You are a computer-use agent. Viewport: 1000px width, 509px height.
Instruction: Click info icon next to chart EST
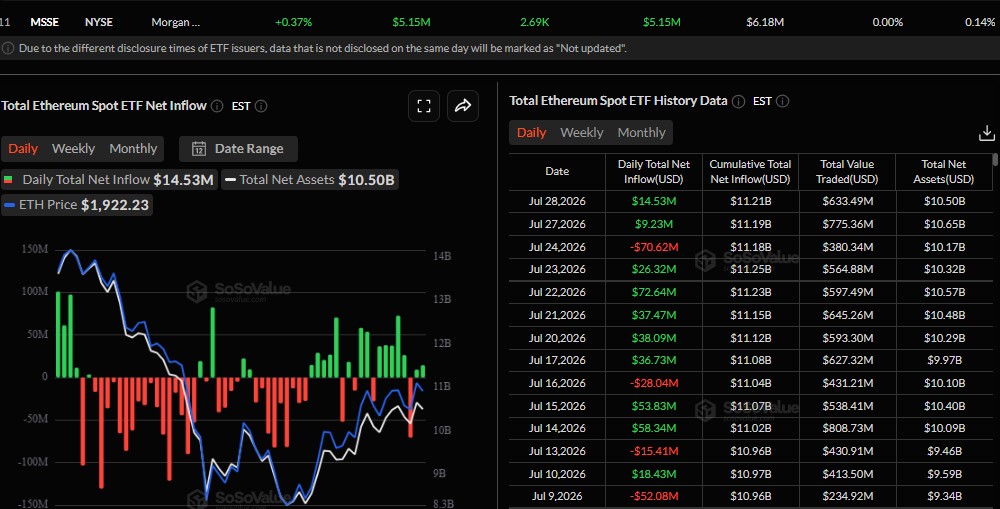tap(261, 106)
